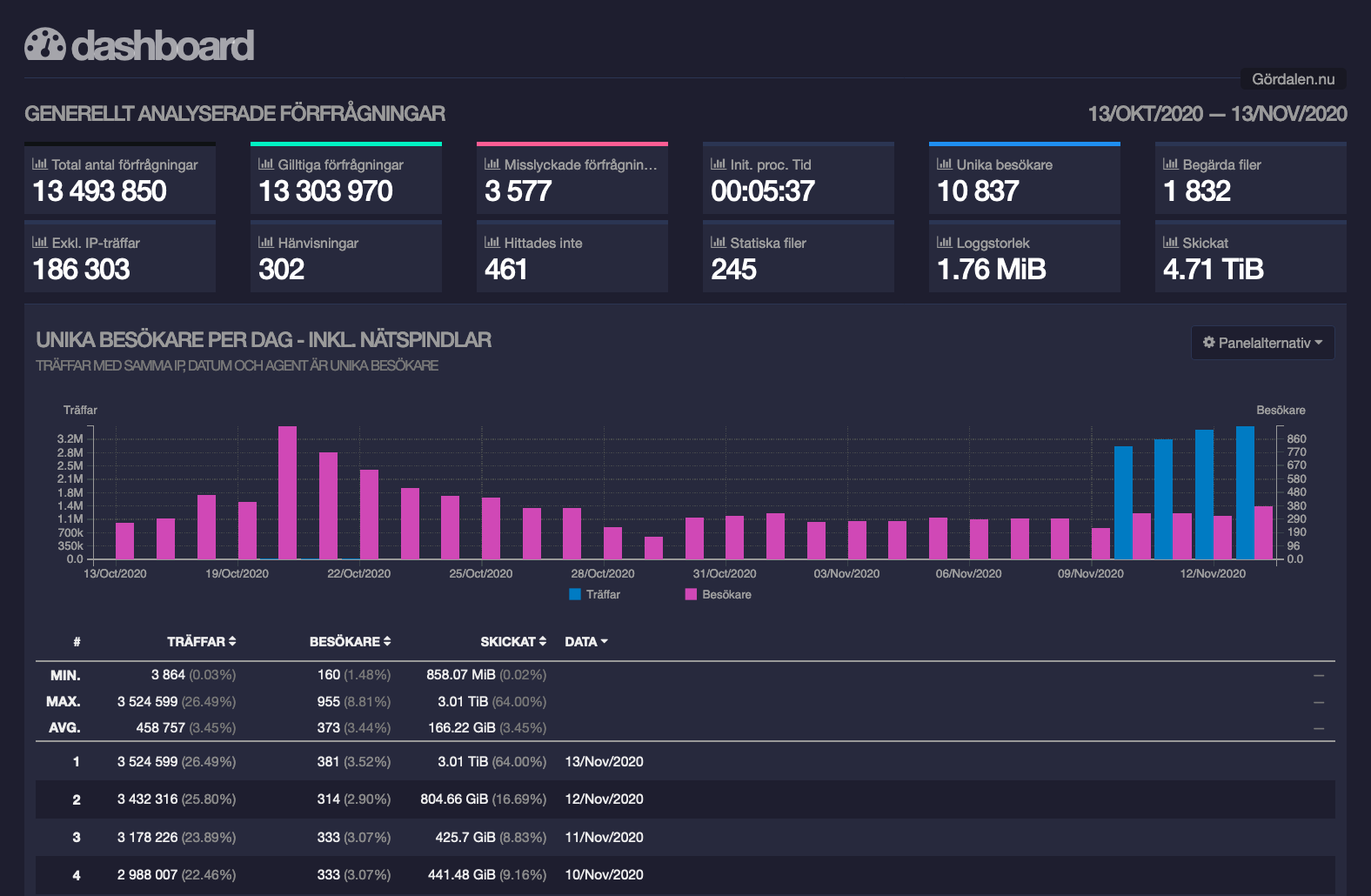
Task: Click the 425.7 GiB sent cell
Action: pyautogui.click(x=465, y=837)
